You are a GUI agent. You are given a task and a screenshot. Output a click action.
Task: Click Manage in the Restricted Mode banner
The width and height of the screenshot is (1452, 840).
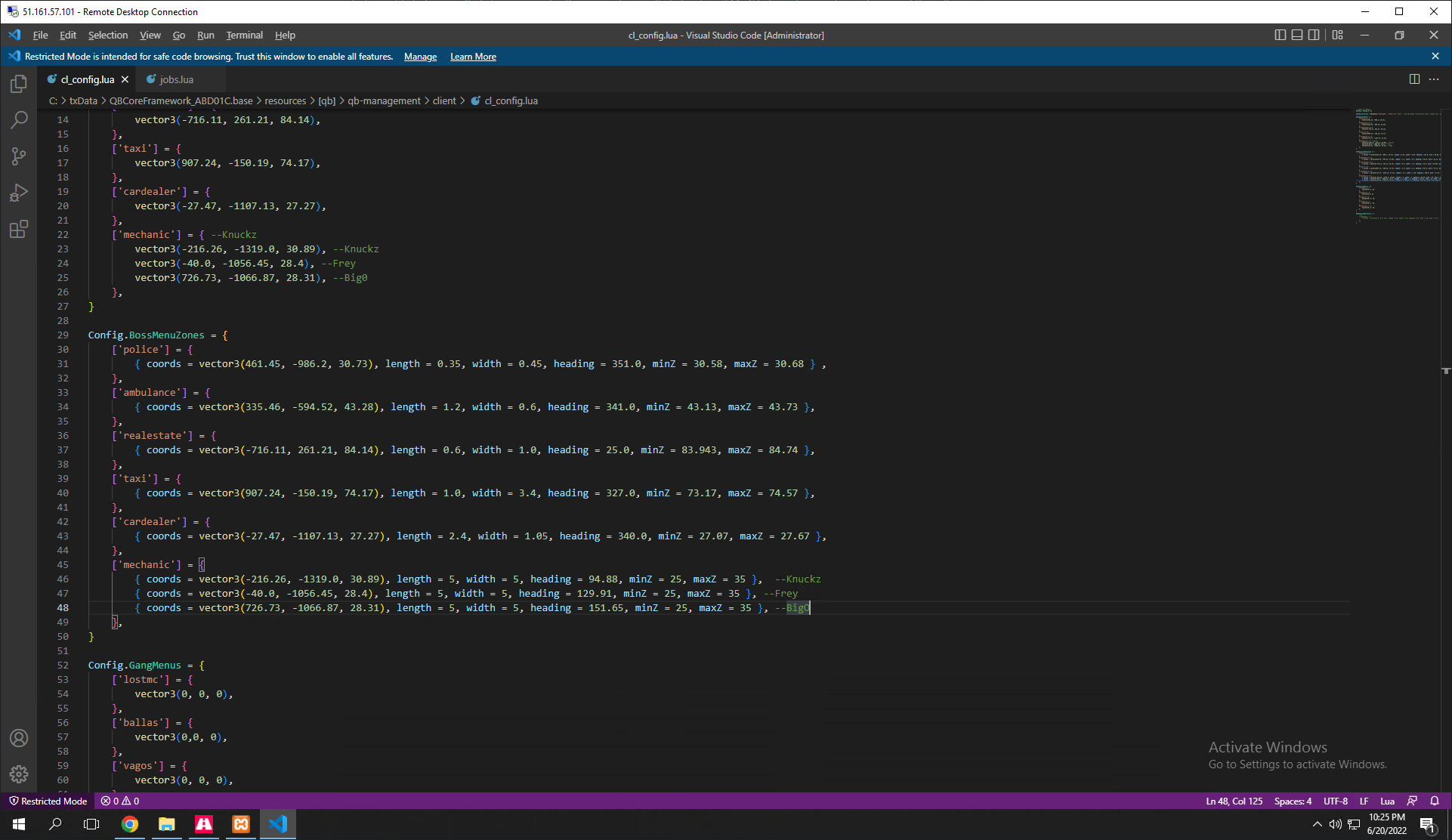[x=420, y=56]
